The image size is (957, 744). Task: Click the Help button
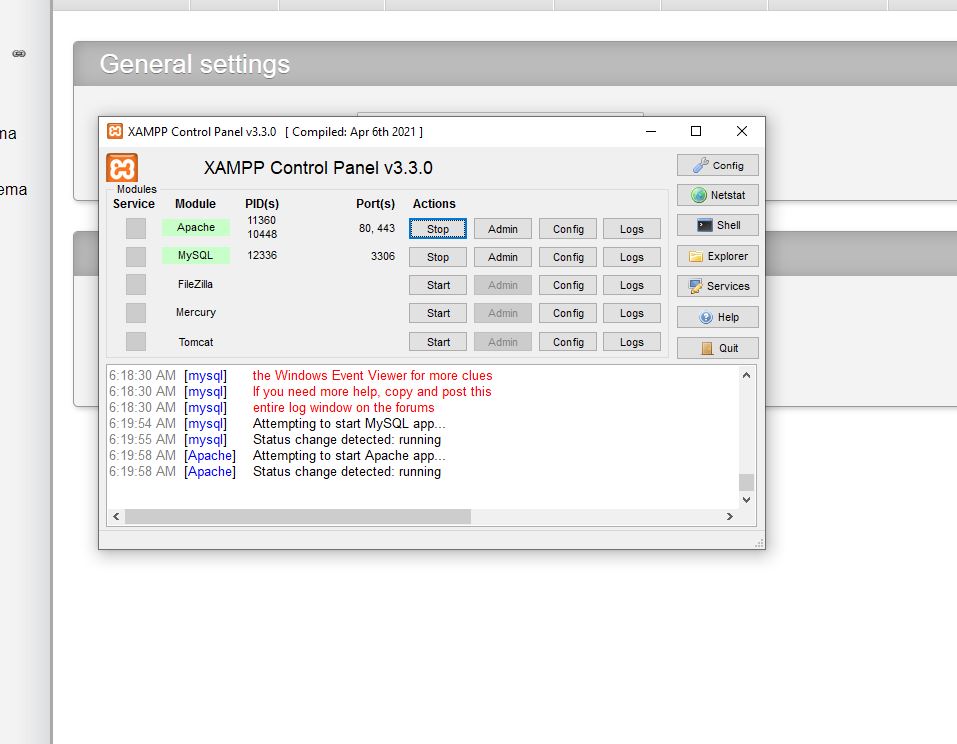pos(717,317)
